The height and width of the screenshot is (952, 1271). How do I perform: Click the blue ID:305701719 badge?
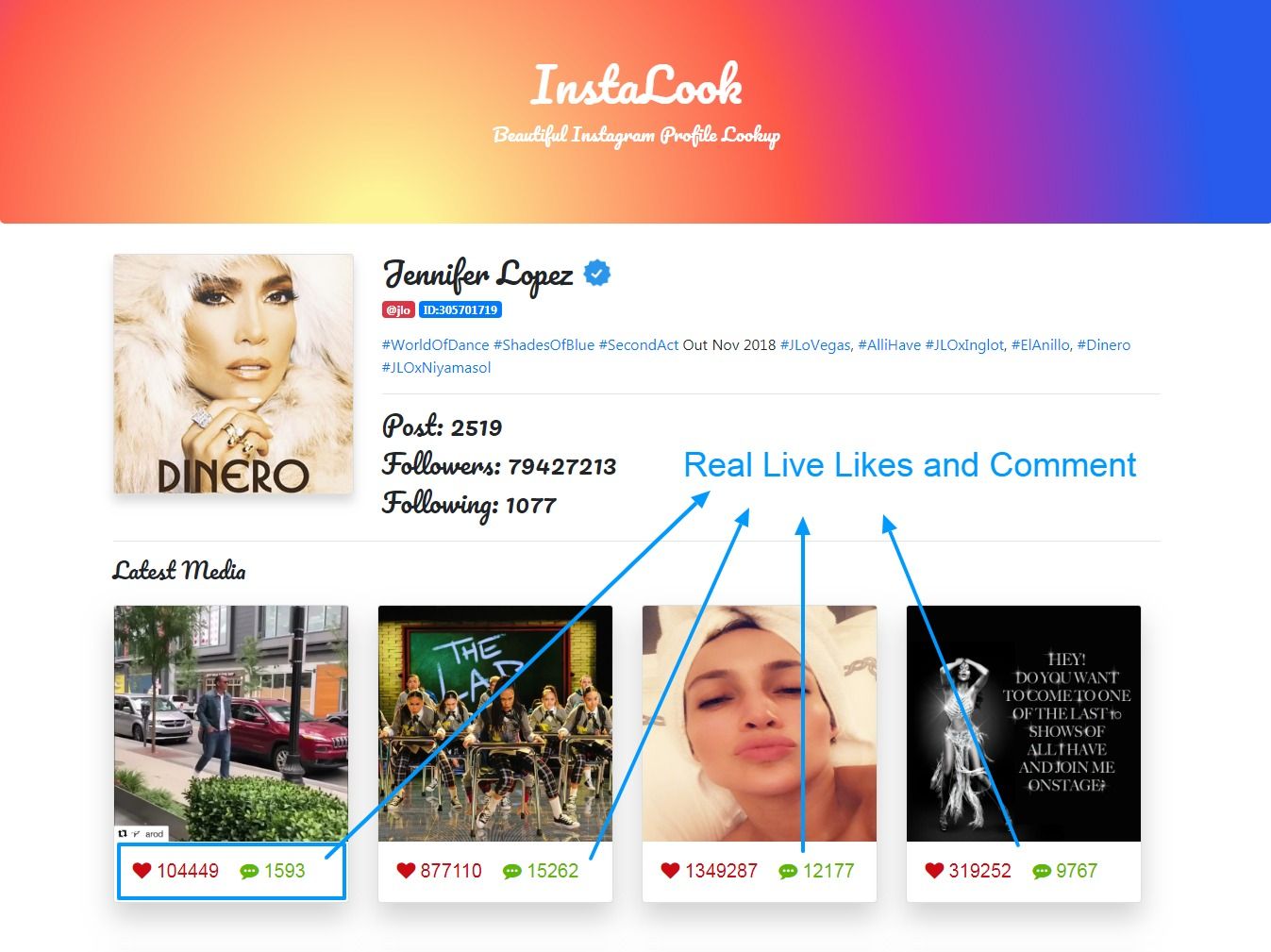pyautogui.click(x=460, y=309)
